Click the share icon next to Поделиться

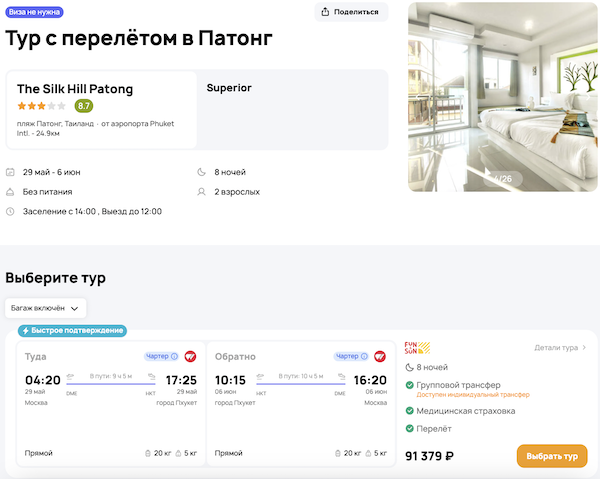coord(327,12)
